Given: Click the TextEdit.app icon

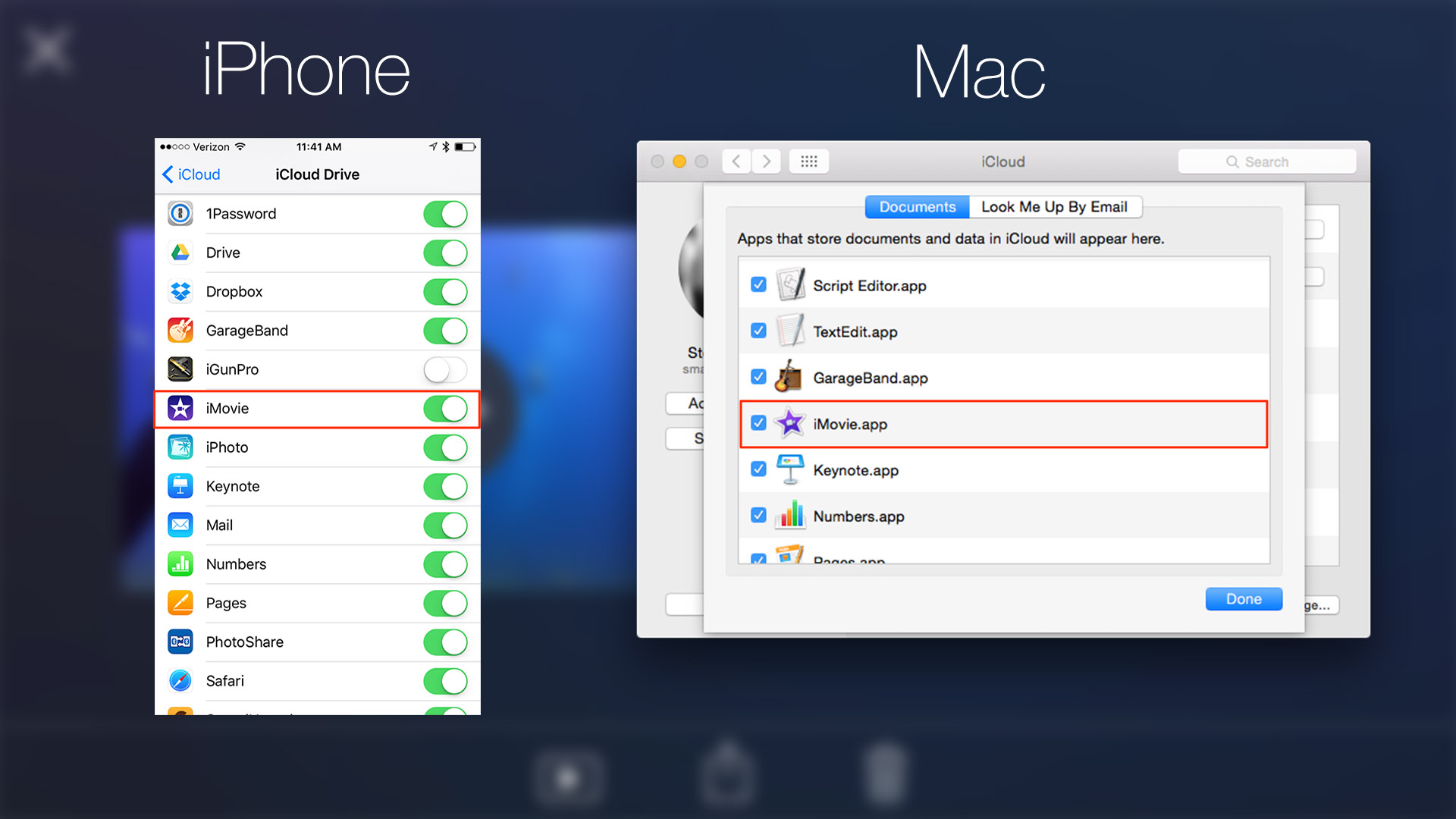Looking at the screenshot, I should (790, 331).
